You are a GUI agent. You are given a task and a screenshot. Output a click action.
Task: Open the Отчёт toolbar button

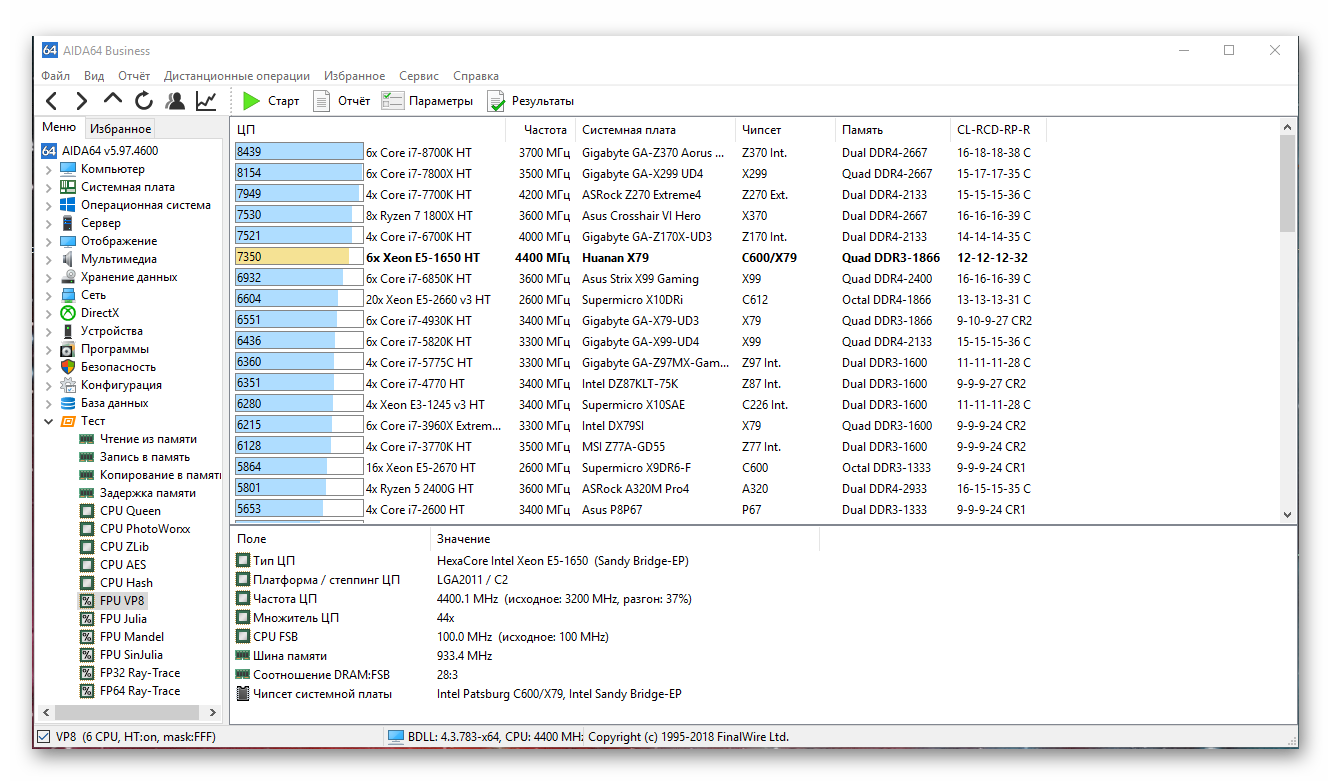point(341,101)
